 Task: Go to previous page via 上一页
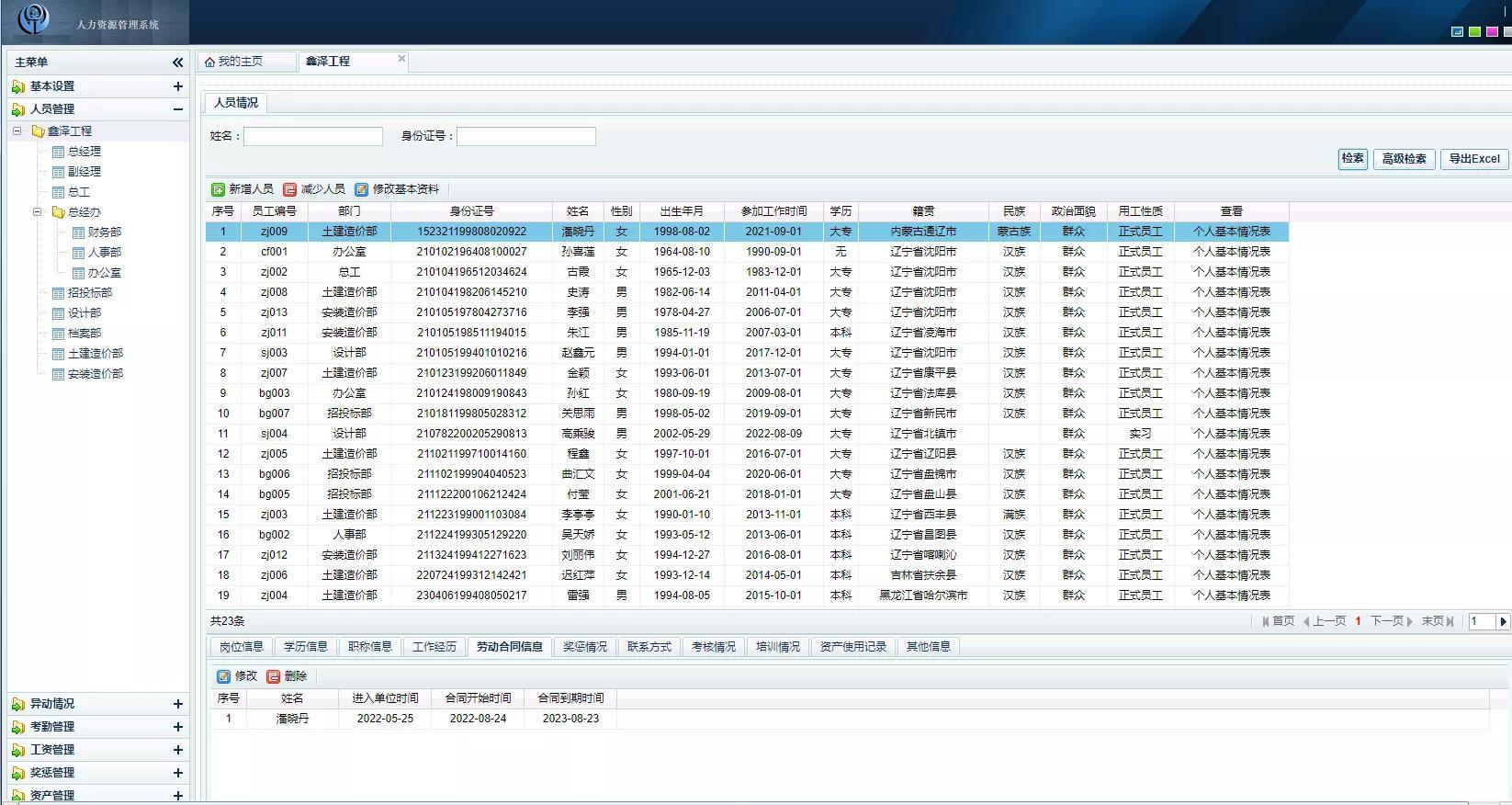(1324, 621)
